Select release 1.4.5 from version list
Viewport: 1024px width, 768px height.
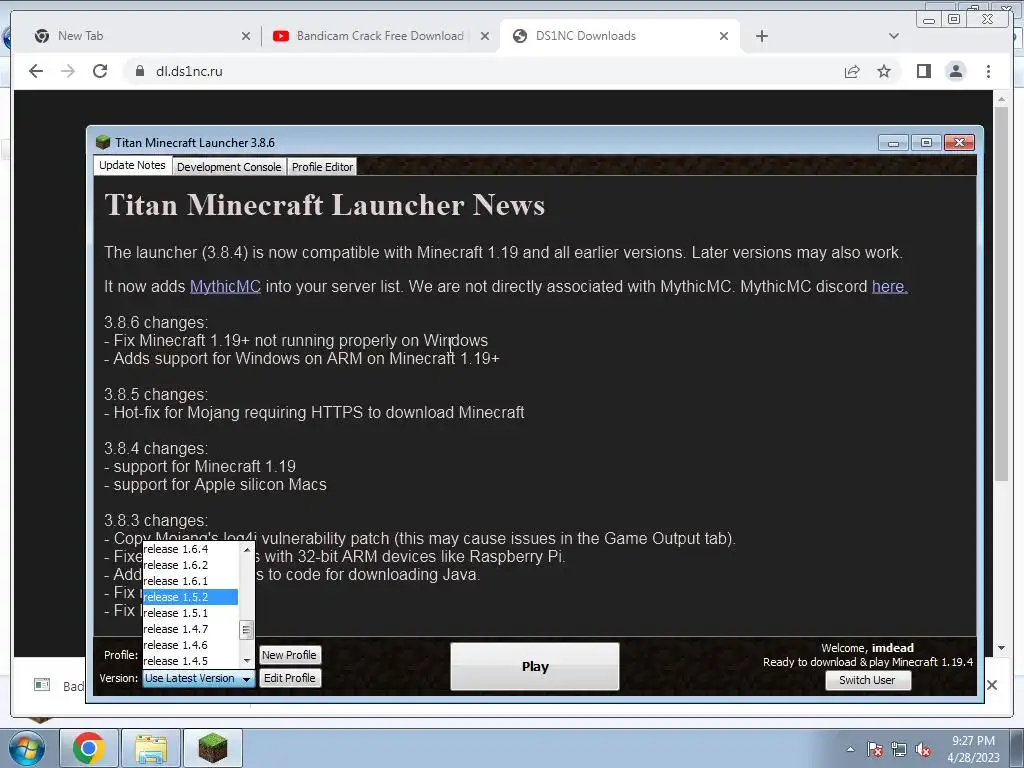[191, 661]
